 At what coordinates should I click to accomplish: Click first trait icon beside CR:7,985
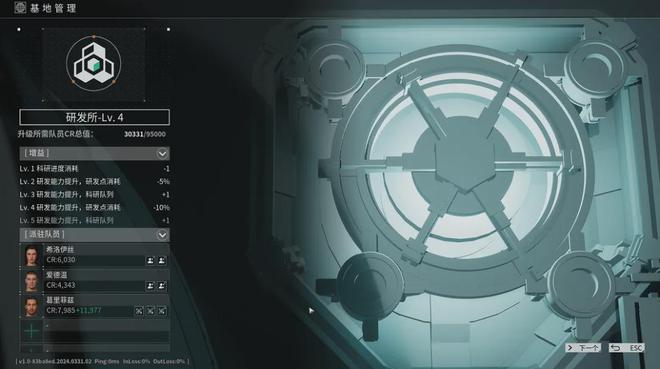[139, 311]
